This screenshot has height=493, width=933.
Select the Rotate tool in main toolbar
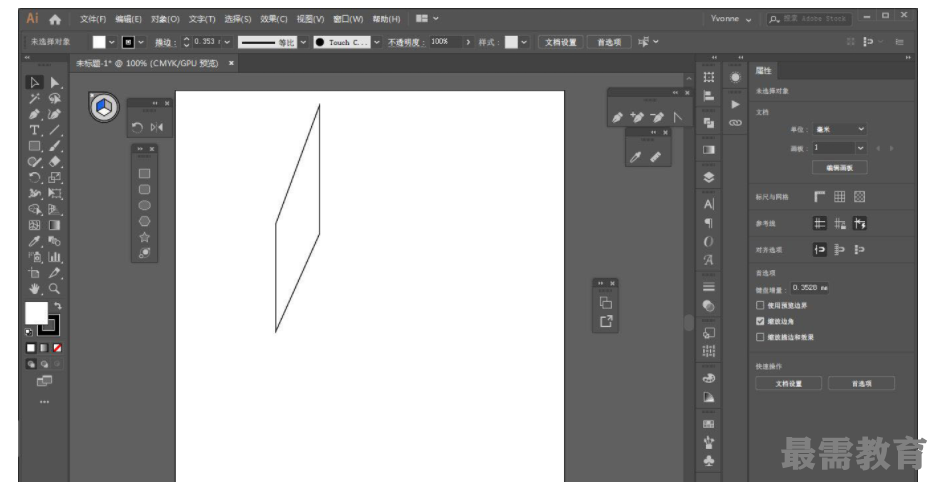tap(35, 178)
